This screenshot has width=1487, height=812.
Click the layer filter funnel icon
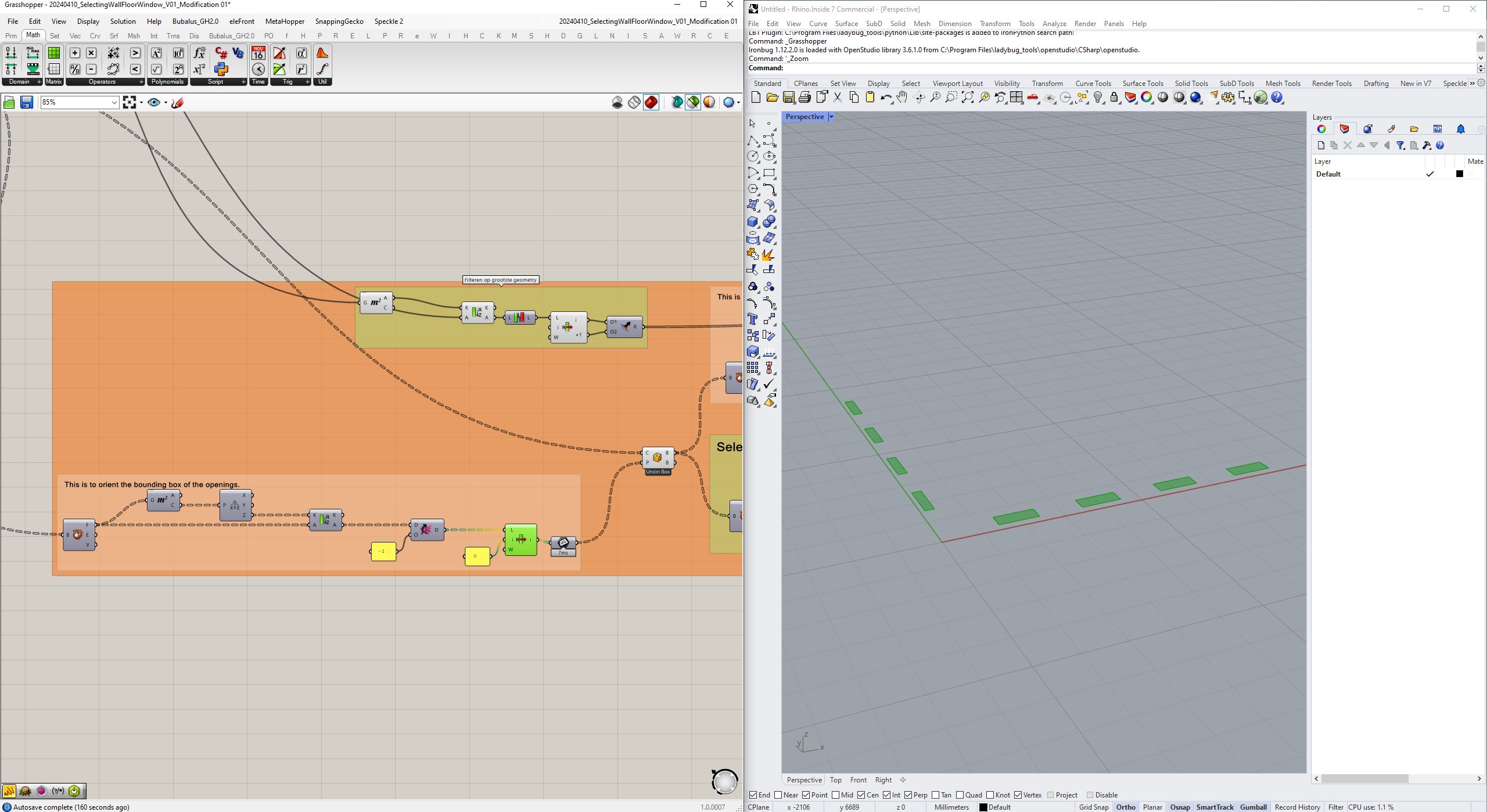[x=1400, y=145]
